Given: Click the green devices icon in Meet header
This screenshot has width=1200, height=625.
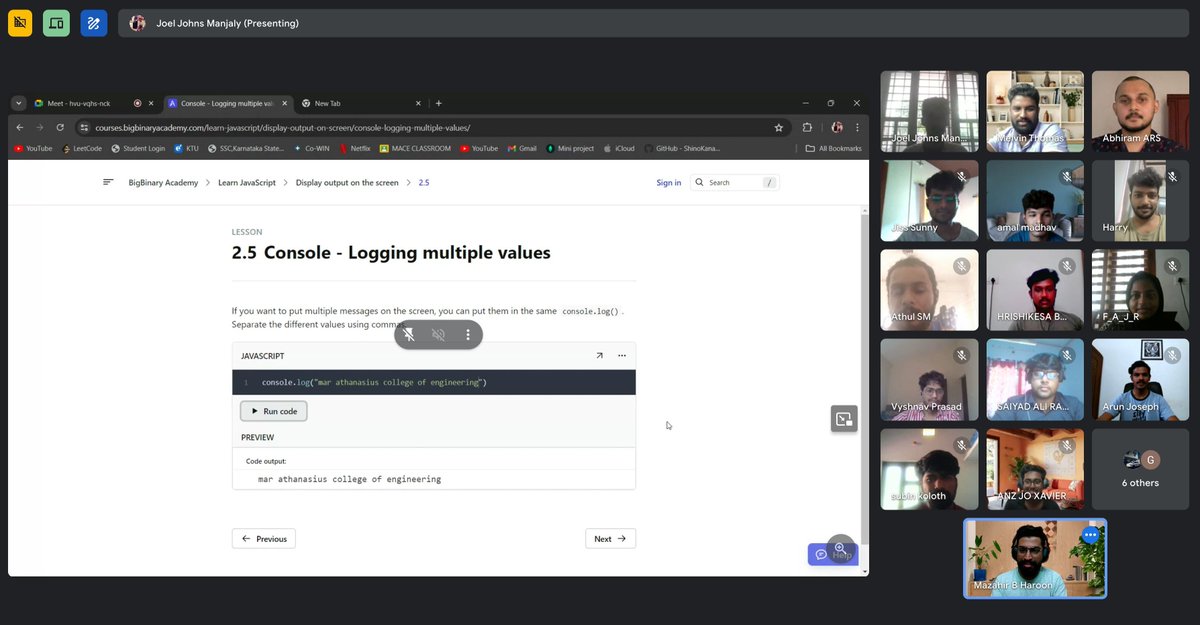Looking at the screenshot, I should 56,23.
